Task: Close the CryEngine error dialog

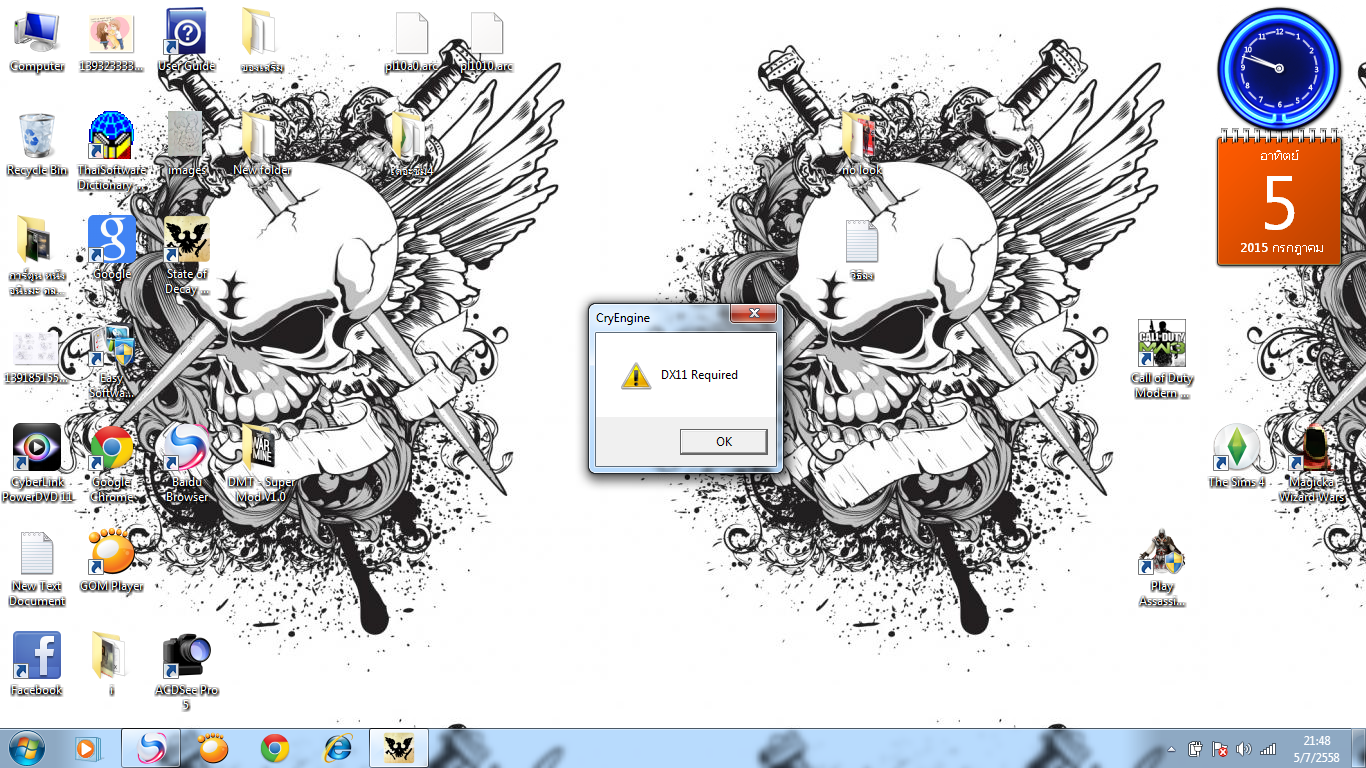Action: (752, 315)
